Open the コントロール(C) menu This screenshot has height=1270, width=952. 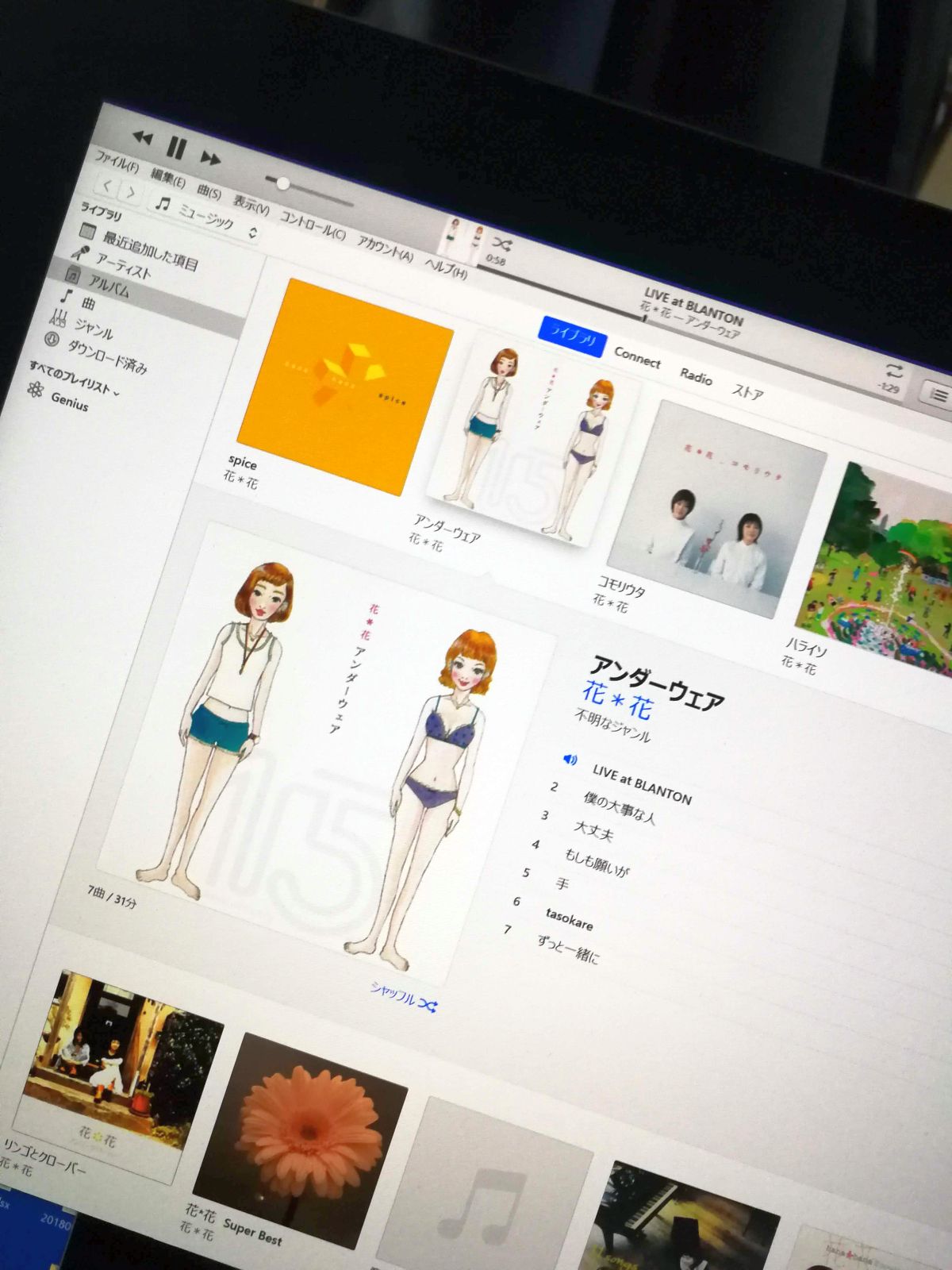tap(313, 226)
